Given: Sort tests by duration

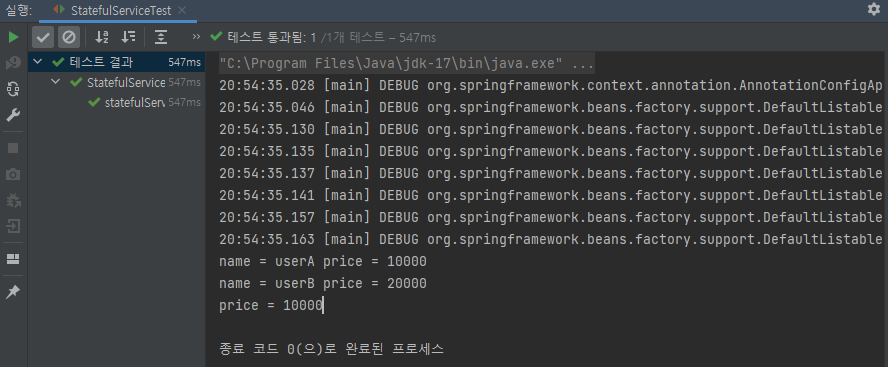Looking at the screenshot, I should point(129,37).
